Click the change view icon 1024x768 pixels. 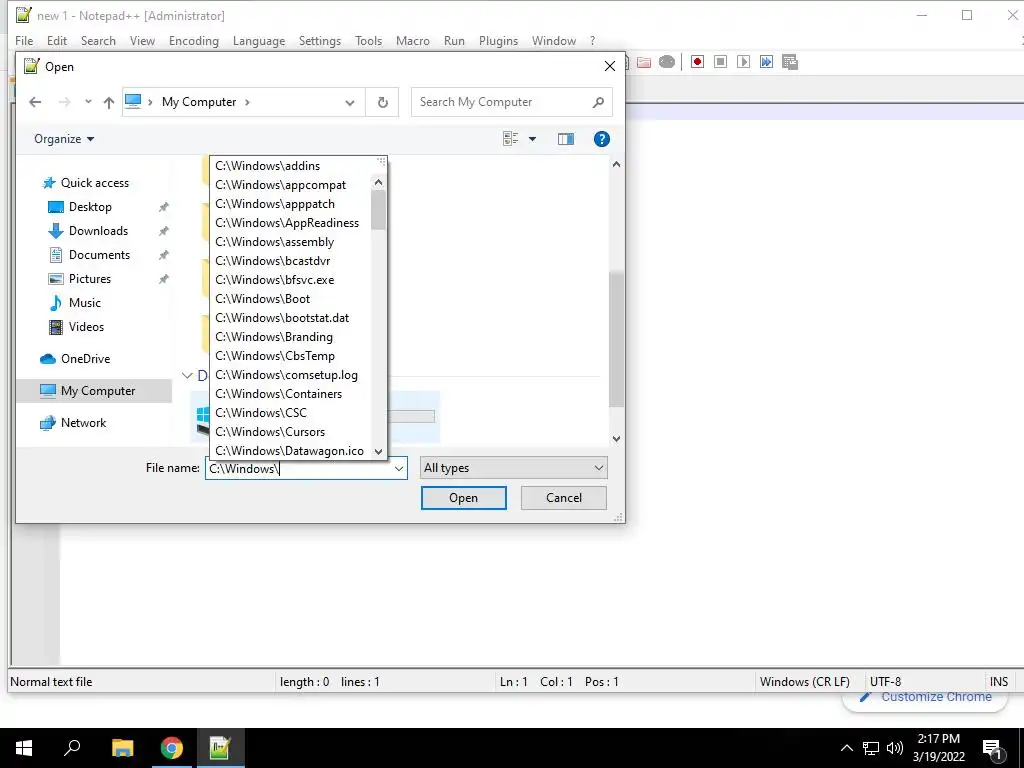pos(511,138)
